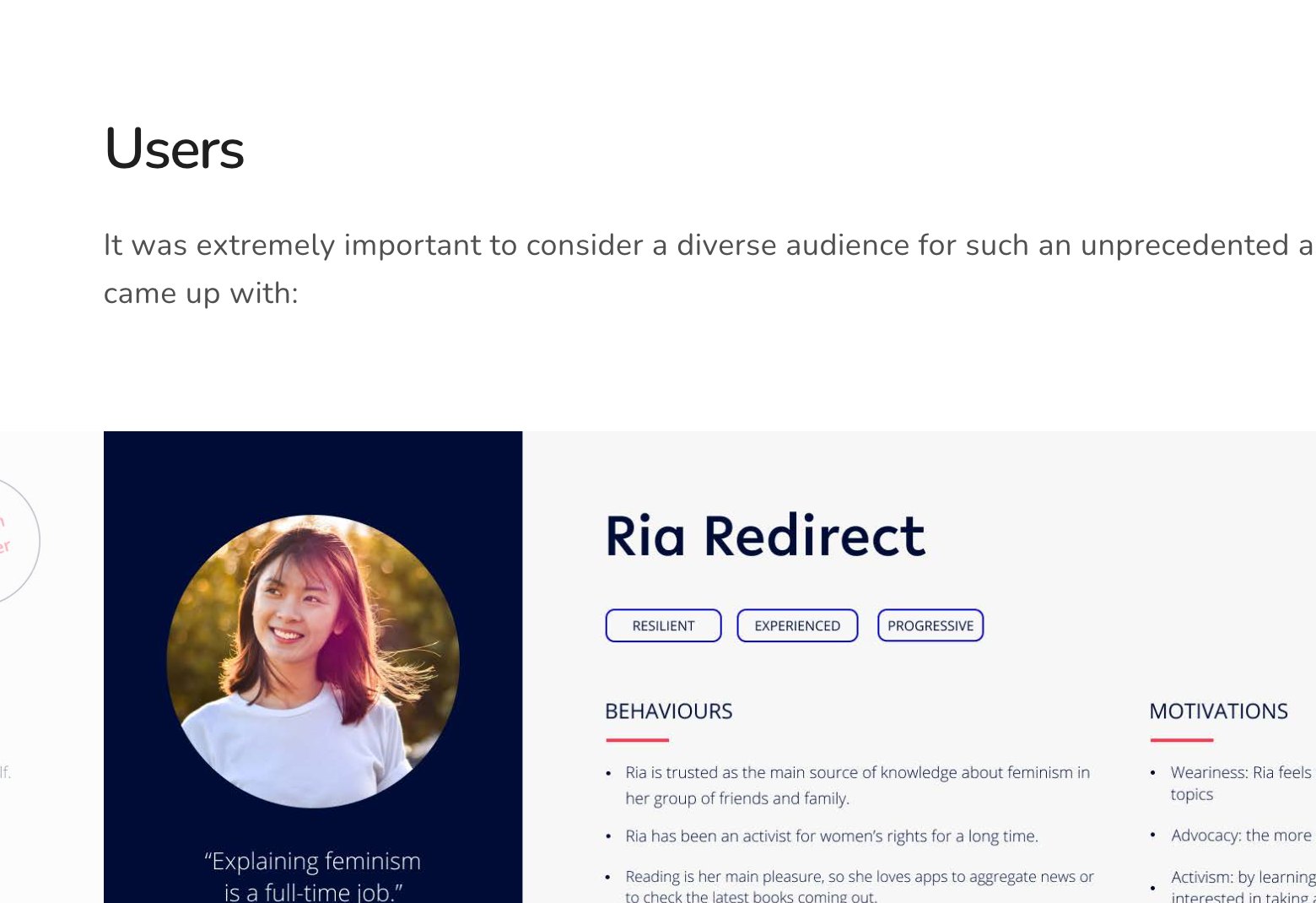This screenshot has width=1316, height=903.
Task: Click Ria Redirect's circular portrait photo
Action: [x=313, y=661]
